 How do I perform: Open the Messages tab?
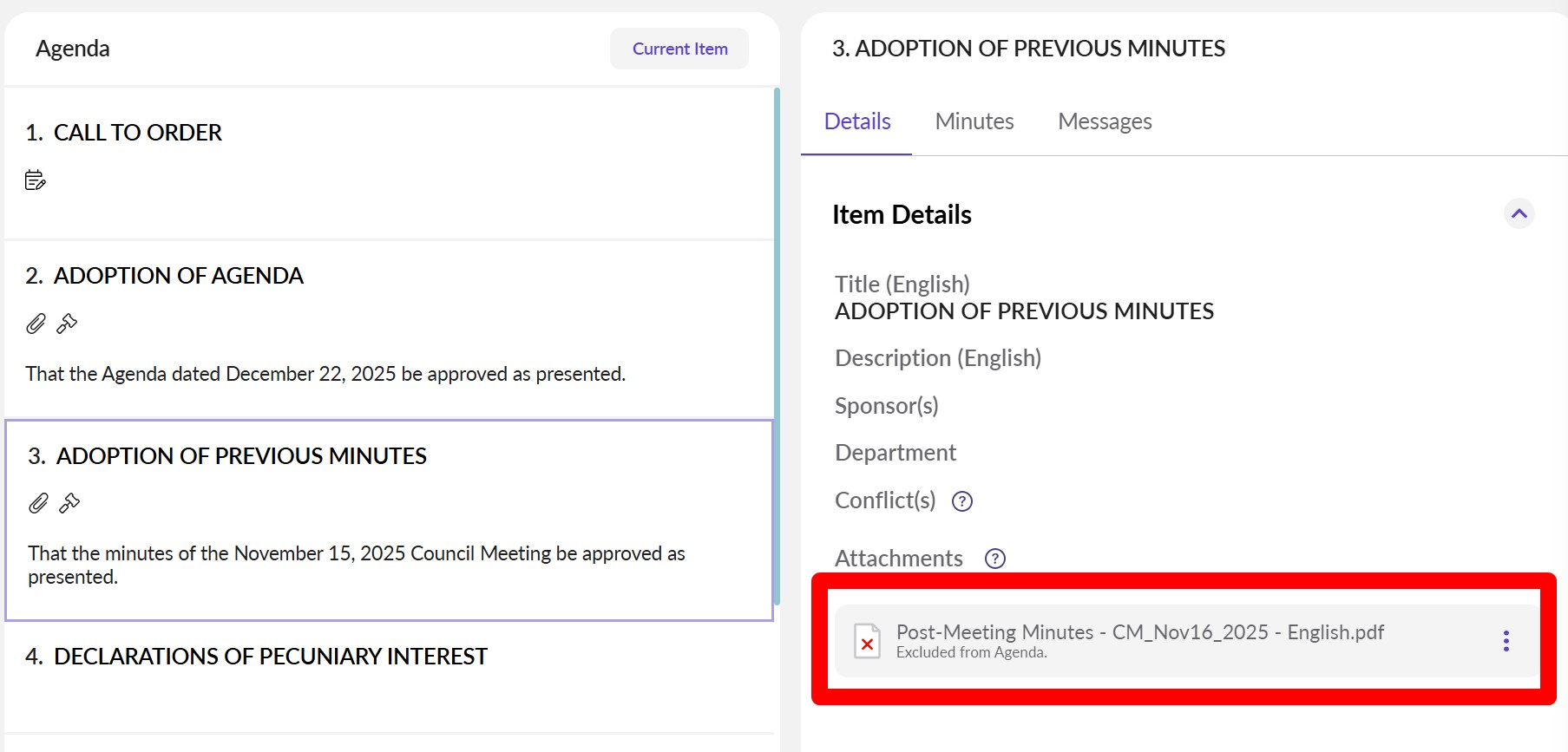click(1104, 121)
